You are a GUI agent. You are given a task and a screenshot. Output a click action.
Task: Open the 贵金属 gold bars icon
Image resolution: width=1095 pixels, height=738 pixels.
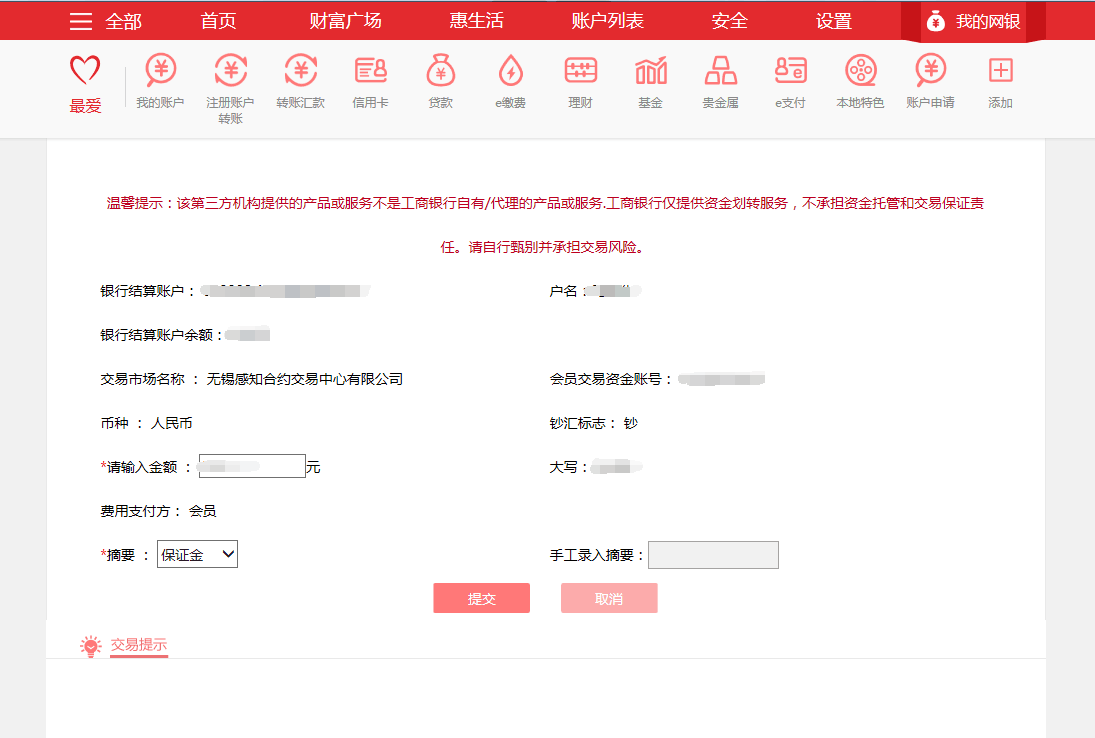(x=721, y=71)
